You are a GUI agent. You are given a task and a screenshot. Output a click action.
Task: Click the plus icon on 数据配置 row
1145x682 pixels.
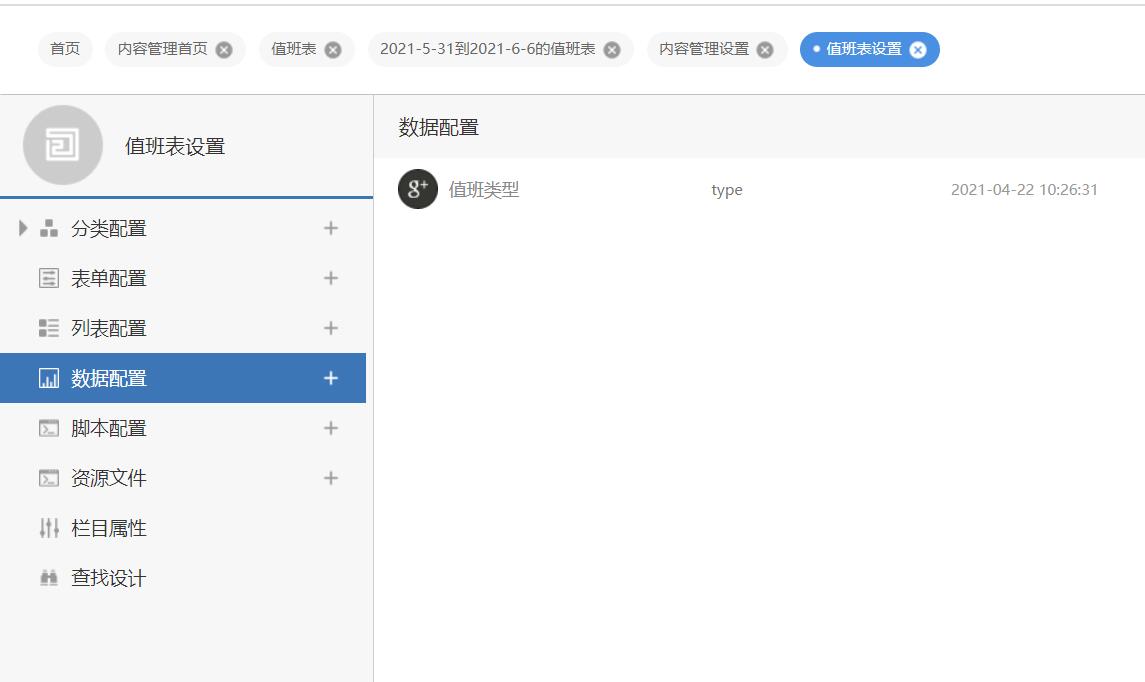coord(331,379)
